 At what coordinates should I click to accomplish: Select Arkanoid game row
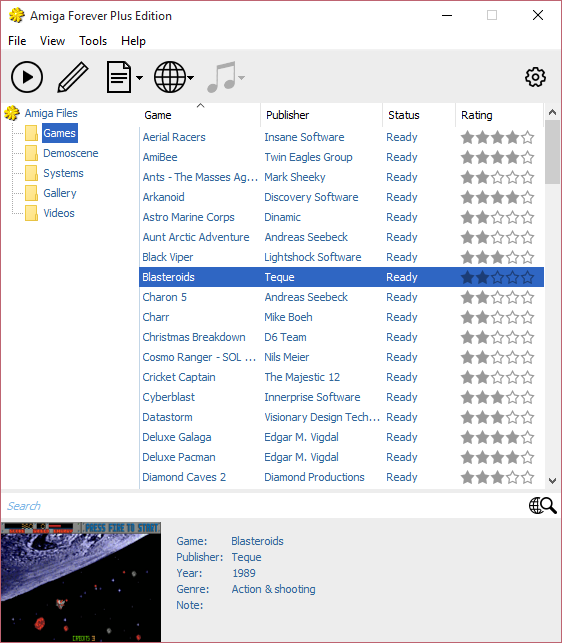pyautogui.click(x=342, y=197)
